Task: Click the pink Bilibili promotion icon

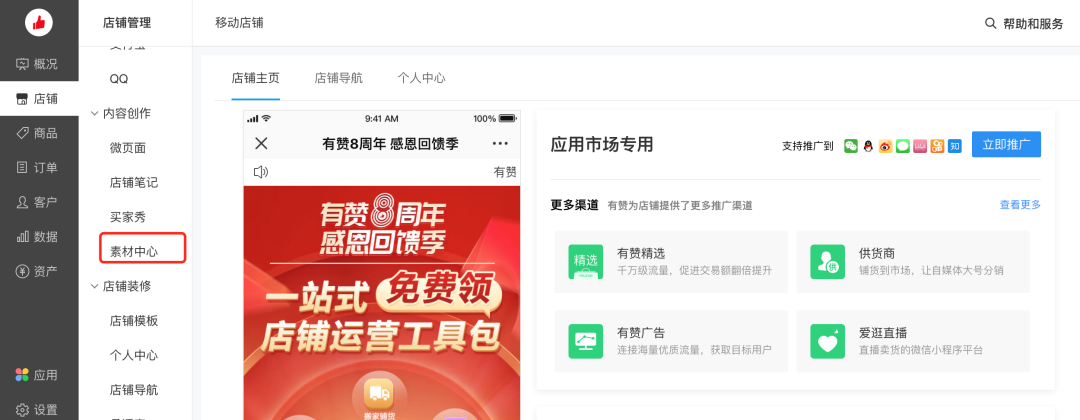Action: coord(920,146)
